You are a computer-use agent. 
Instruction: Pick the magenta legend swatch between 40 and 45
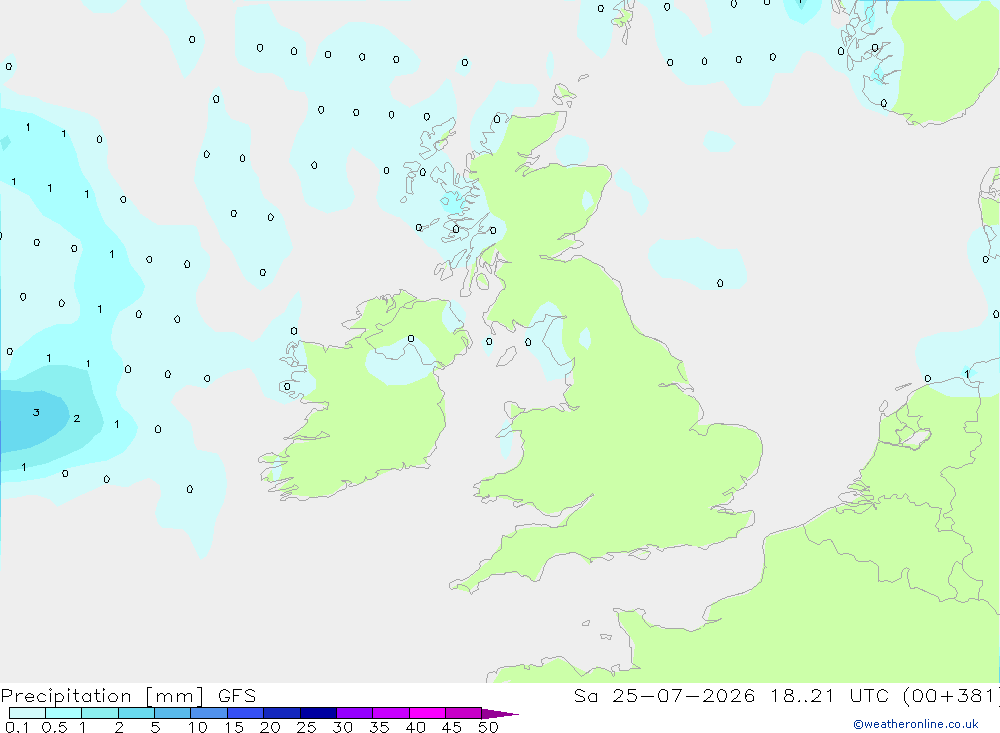click(427, 713)
